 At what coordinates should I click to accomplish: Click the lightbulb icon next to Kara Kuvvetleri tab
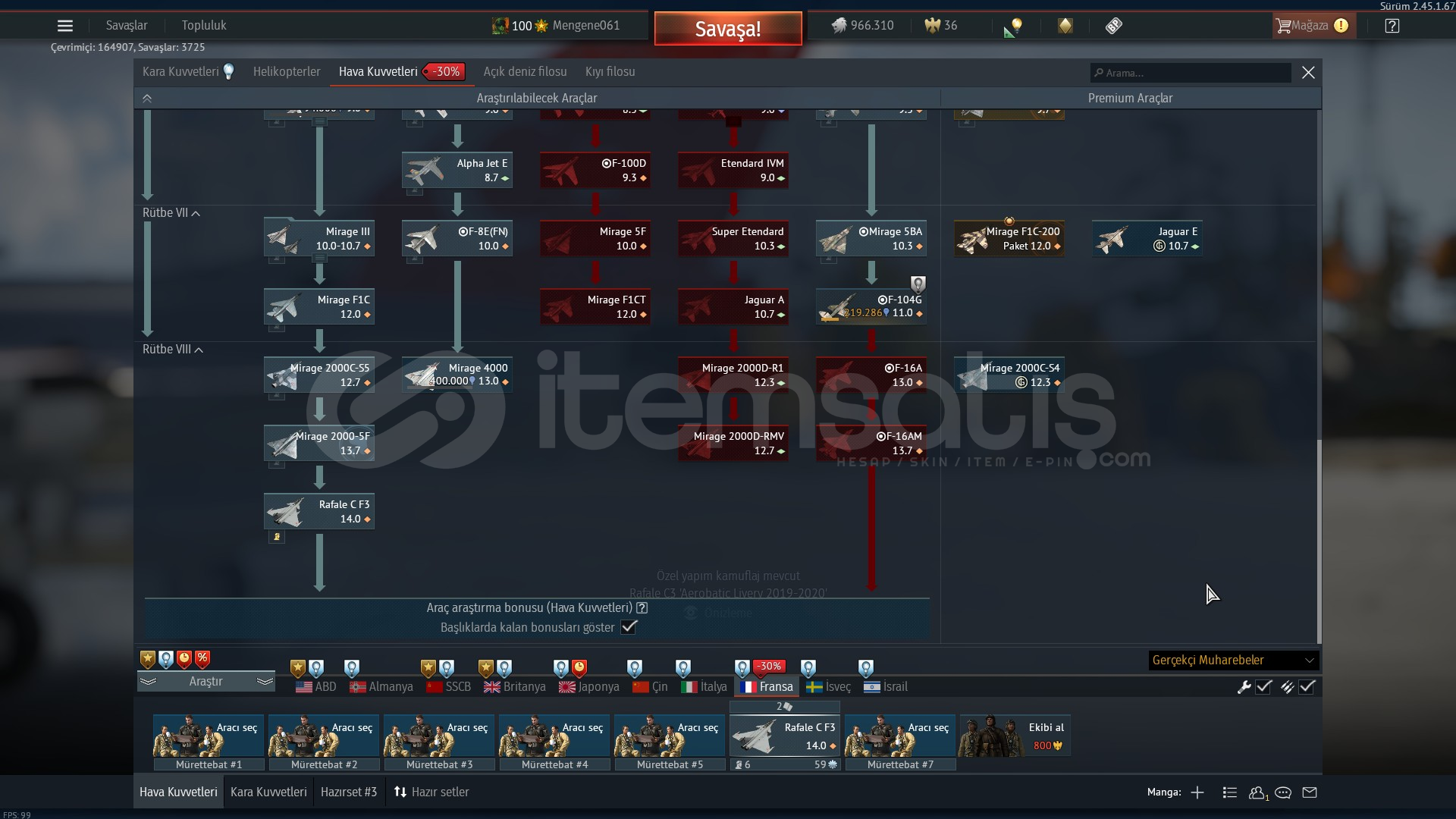229,72
